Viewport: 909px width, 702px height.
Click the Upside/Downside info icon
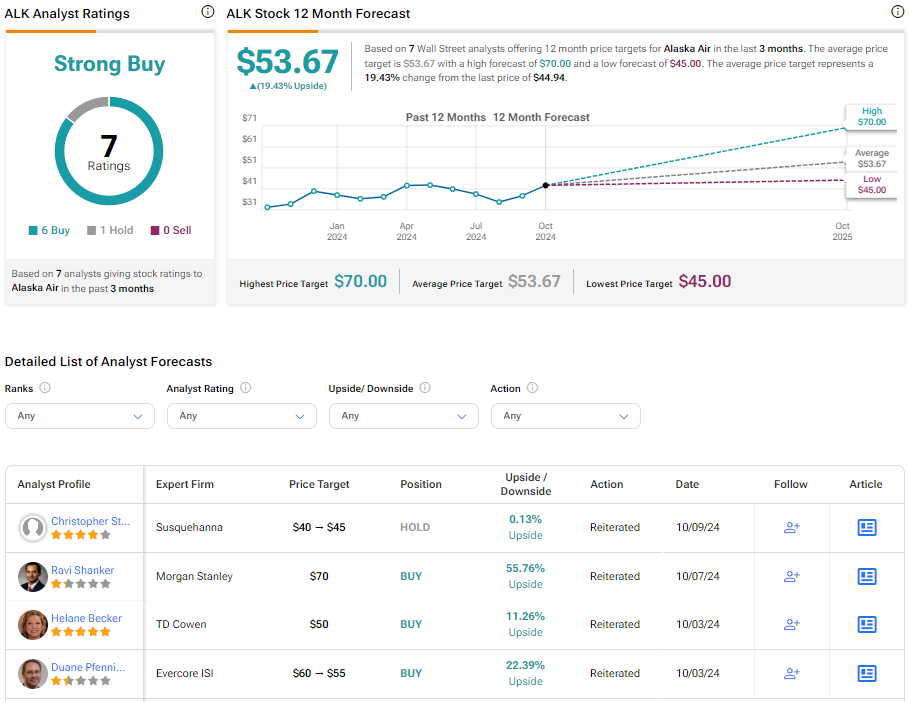pos(424,388)
